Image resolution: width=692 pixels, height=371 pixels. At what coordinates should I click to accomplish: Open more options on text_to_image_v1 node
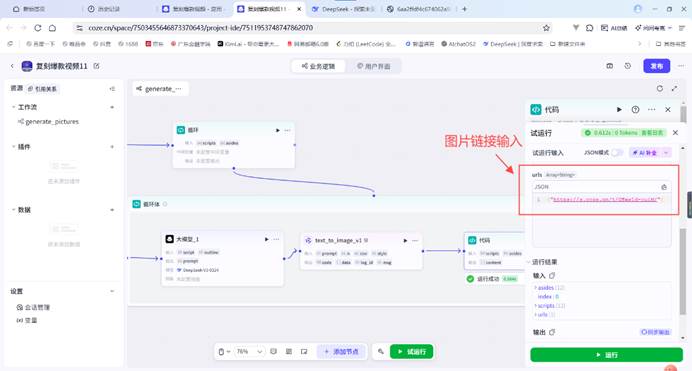click(x=415, y=240)
